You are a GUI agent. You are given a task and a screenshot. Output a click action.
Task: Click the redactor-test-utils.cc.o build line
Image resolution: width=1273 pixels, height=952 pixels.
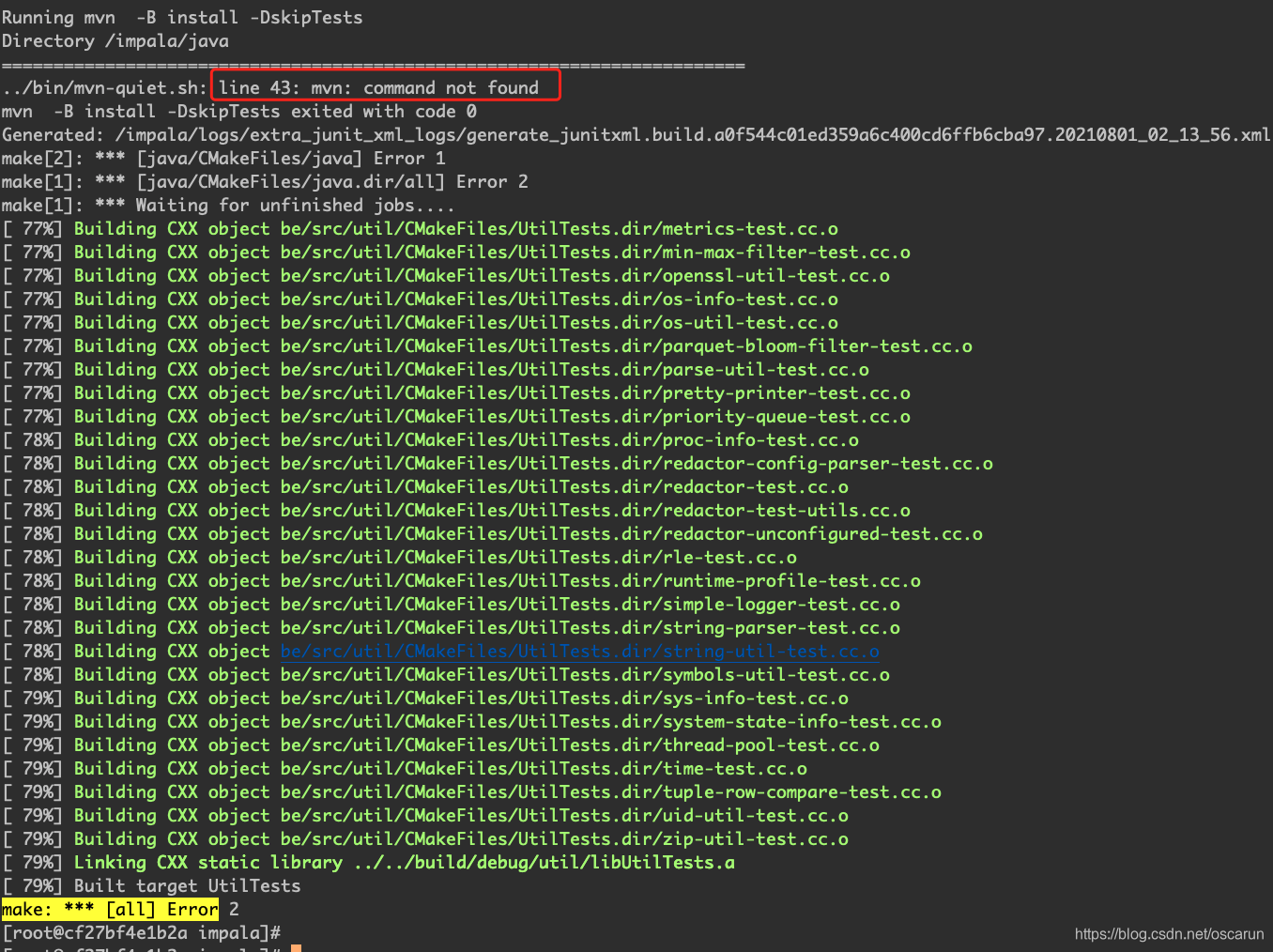pyautogui.click(x=456, y=511)
